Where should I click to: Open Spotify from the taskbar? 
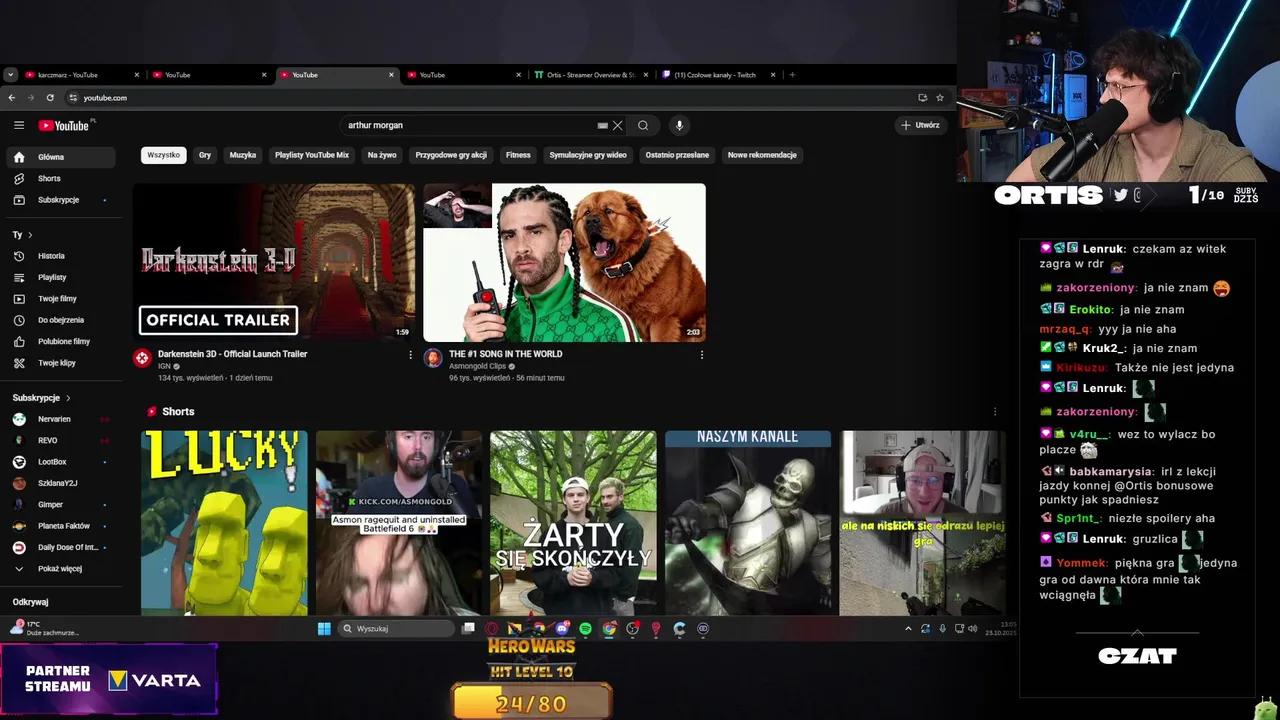pyautogui.click(x=585, y=628)
